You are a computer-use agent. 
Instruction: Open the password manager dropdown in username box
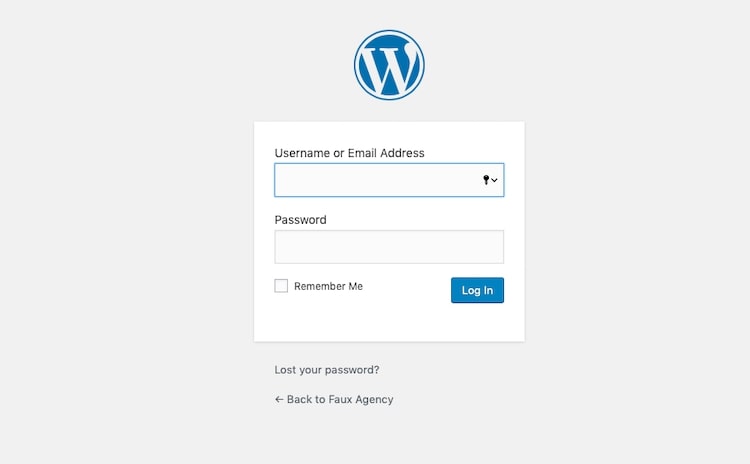coord(490,180)
